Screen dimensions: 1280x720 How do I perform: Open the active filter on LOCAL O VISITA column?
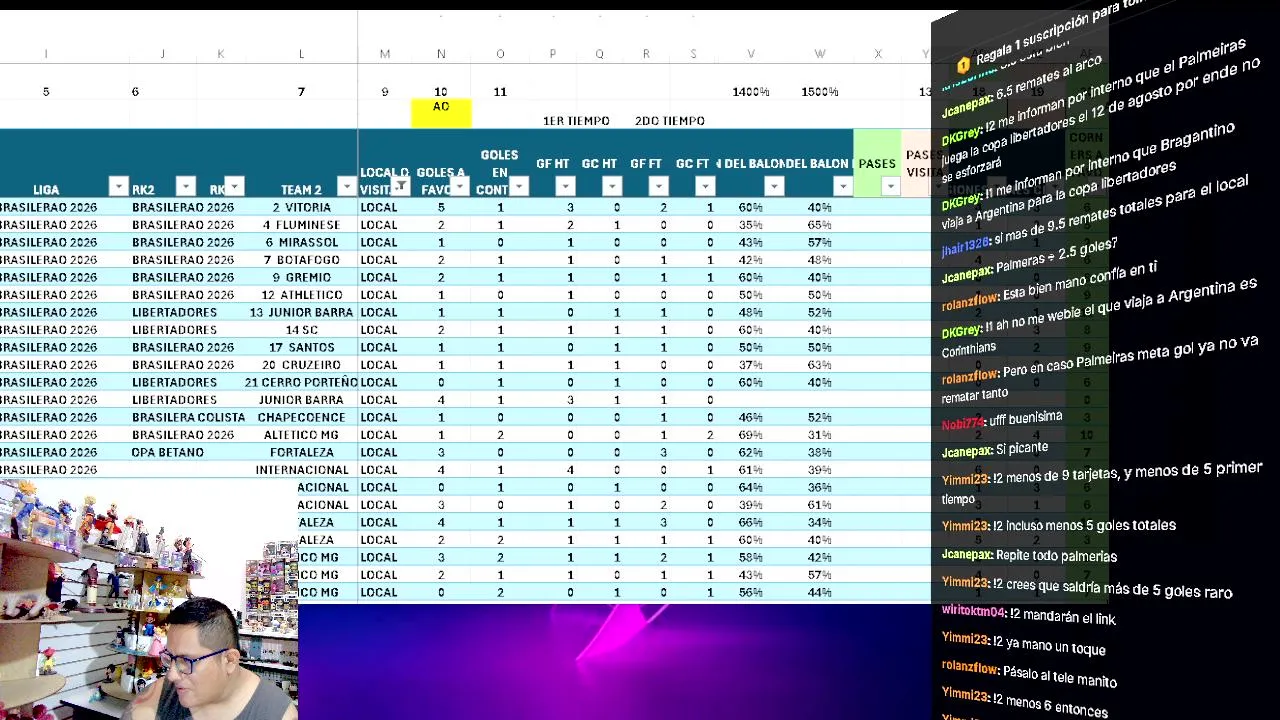pyautogui.click(x=400, y=186)
